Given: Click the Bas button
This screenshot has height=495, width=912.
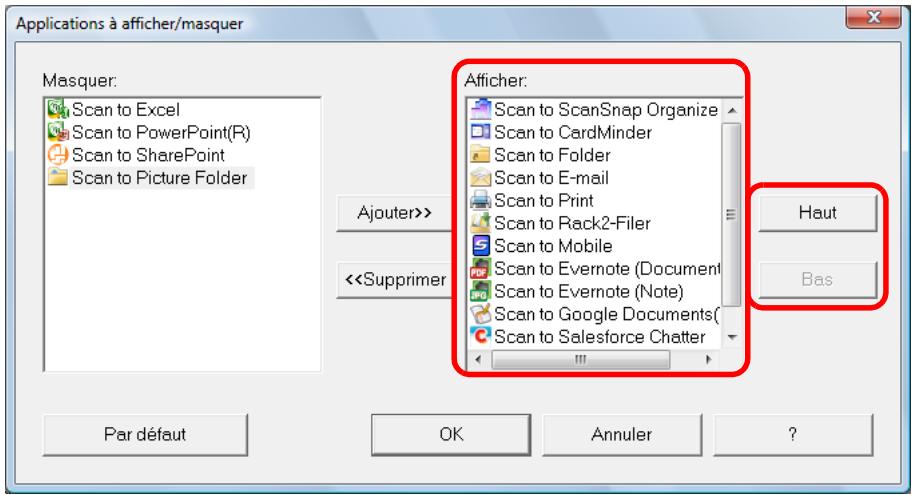Looking at the screenshot, I should [x=817, y=280].
